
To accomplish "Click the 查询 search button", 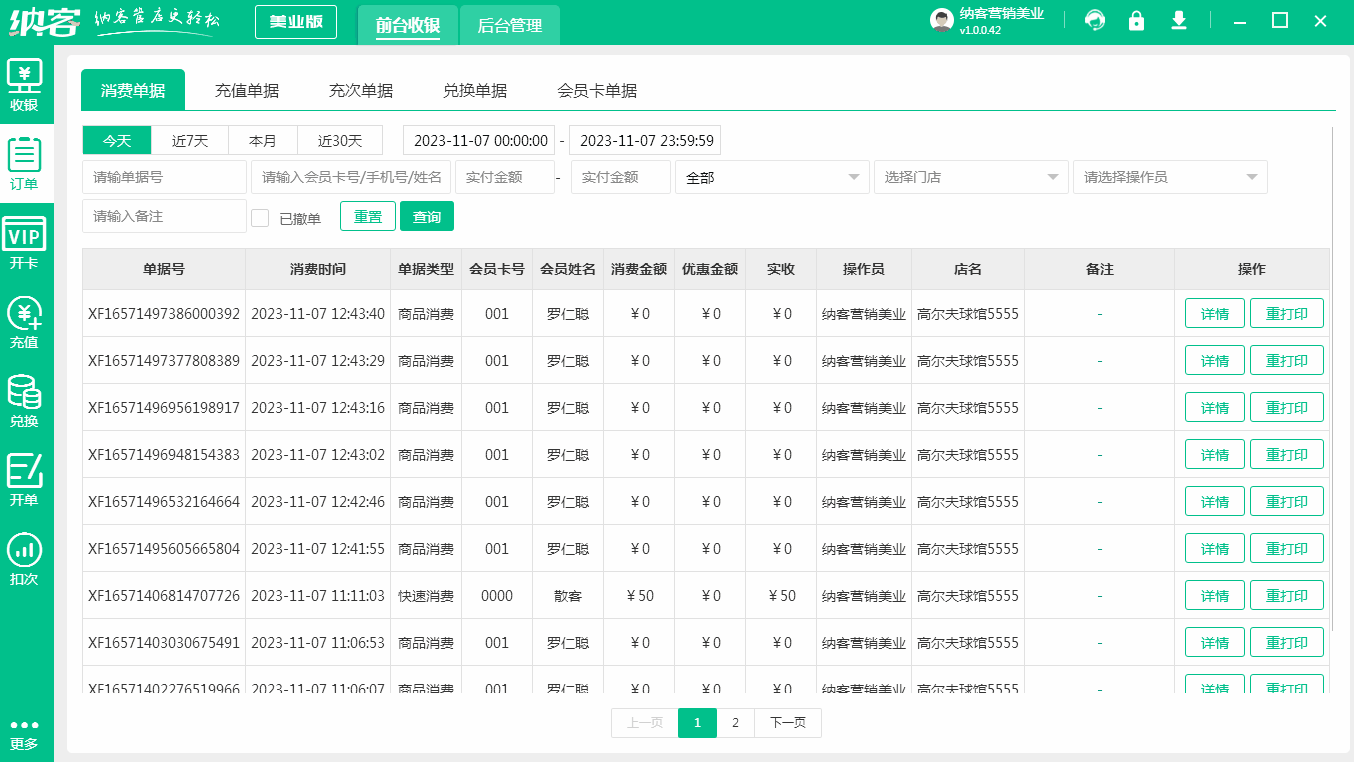I will [x=426, y=216].
